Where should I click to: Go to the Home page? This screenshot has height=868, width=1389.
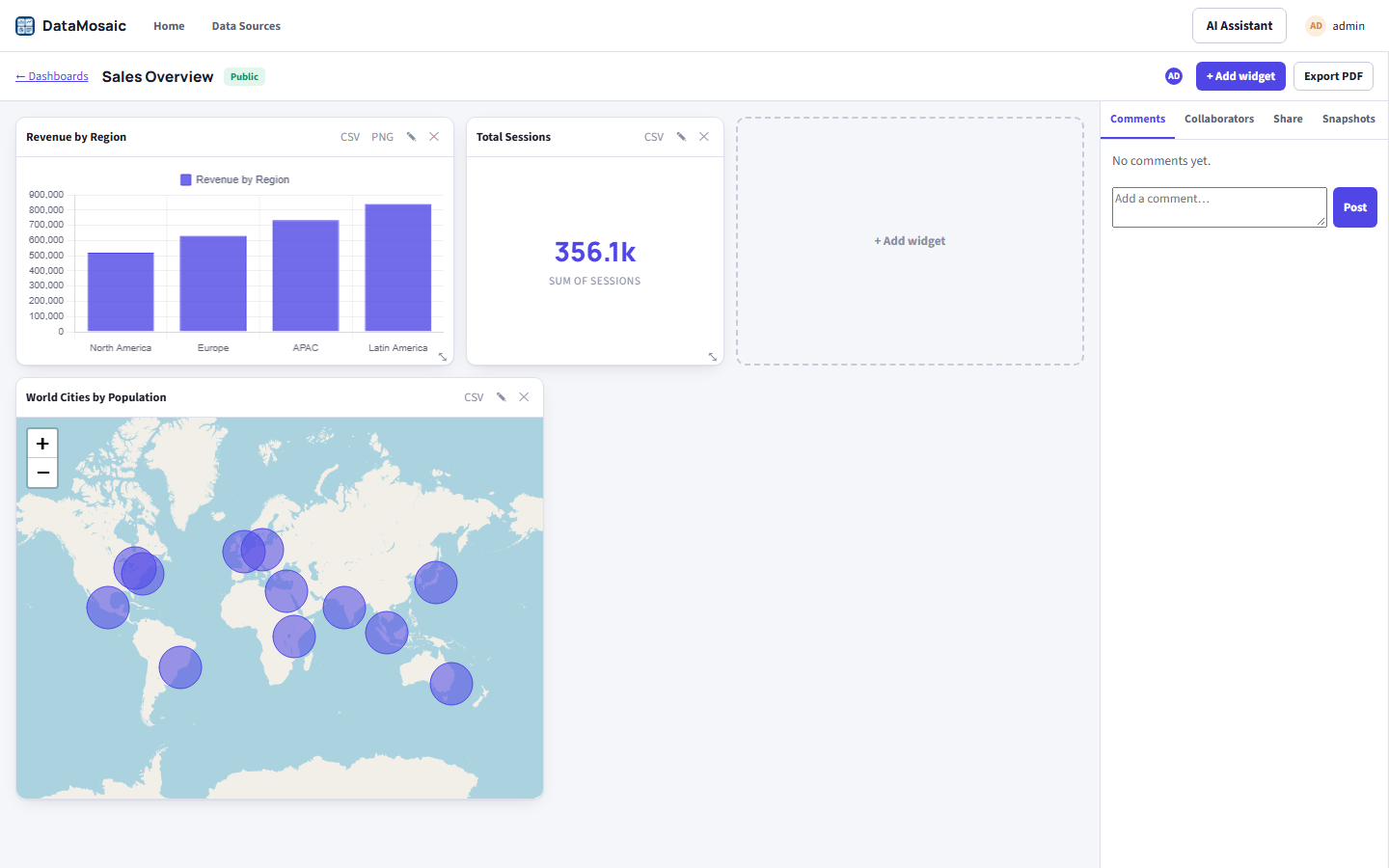[x=169, y=26]
